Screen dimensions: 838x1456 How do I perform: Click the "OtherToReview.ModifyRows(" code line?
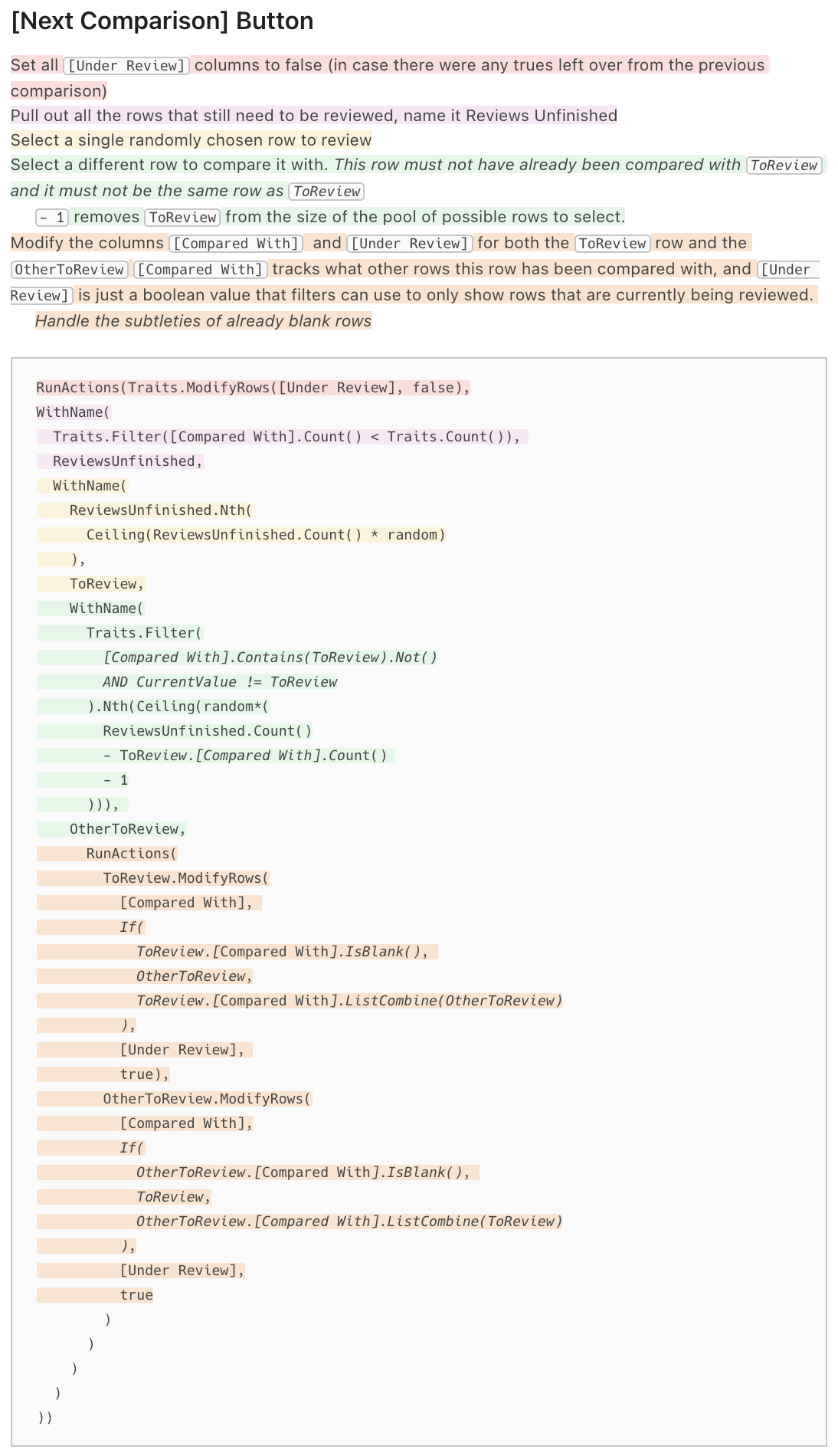[207, 1099]
